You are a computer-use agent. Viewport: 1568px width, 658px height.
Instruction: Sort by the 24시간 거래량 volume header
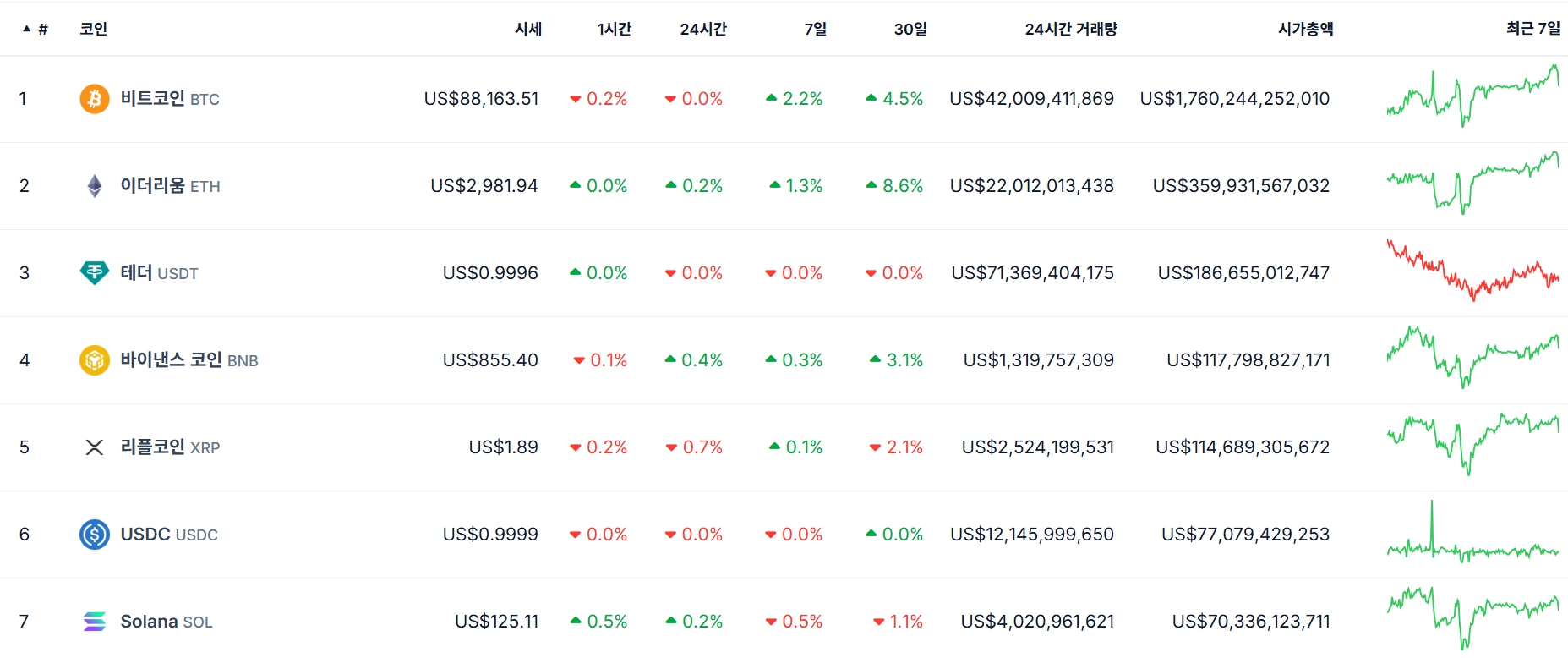[1071, 30]
